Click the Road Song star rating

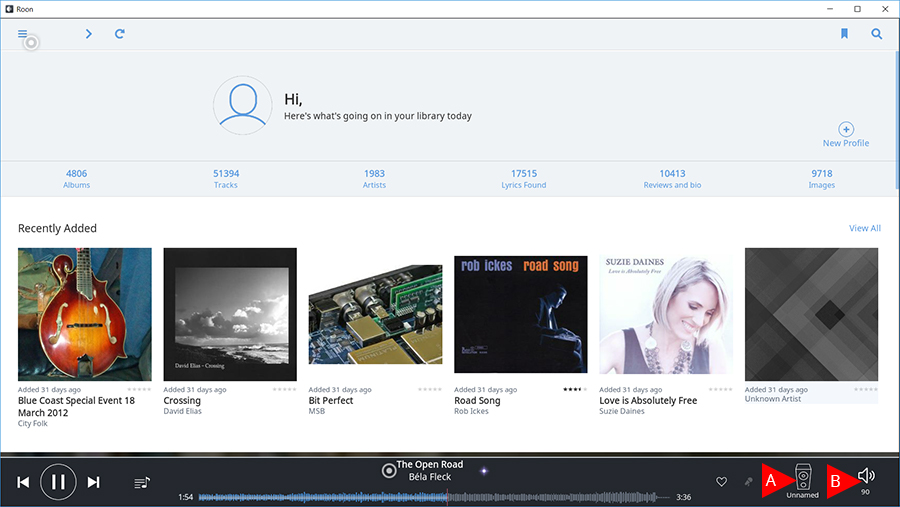pyautogui.click(x=575, y=389)
